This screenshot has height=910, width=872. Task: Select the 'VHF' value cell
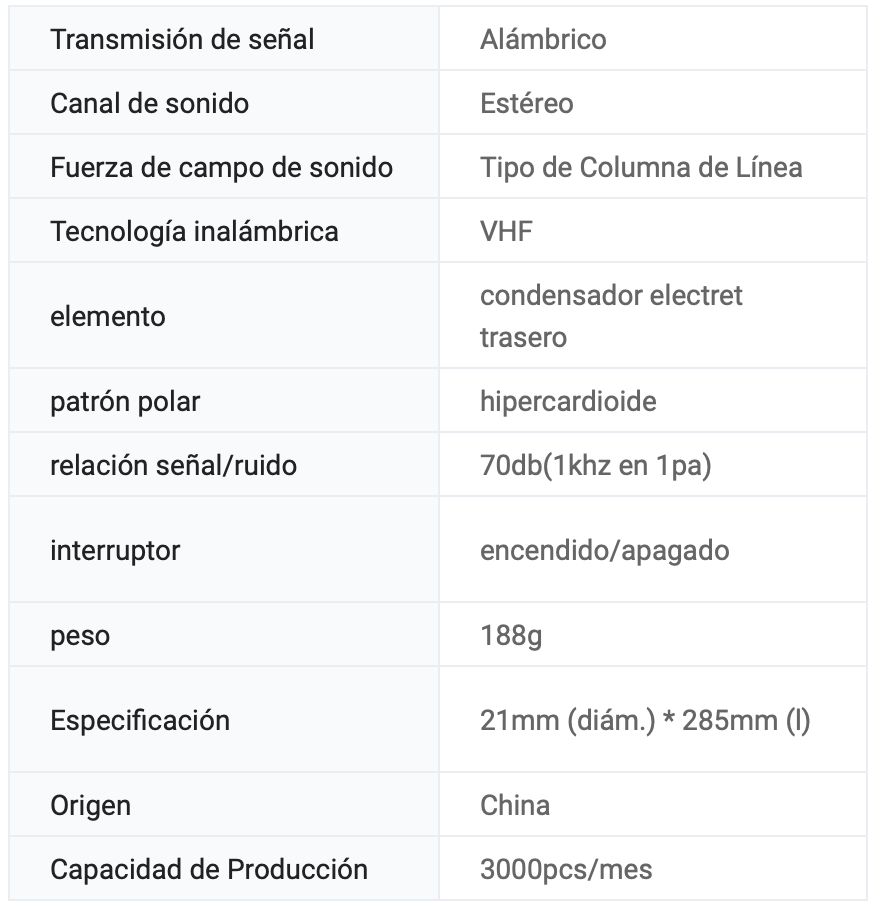tap(506, 231)
